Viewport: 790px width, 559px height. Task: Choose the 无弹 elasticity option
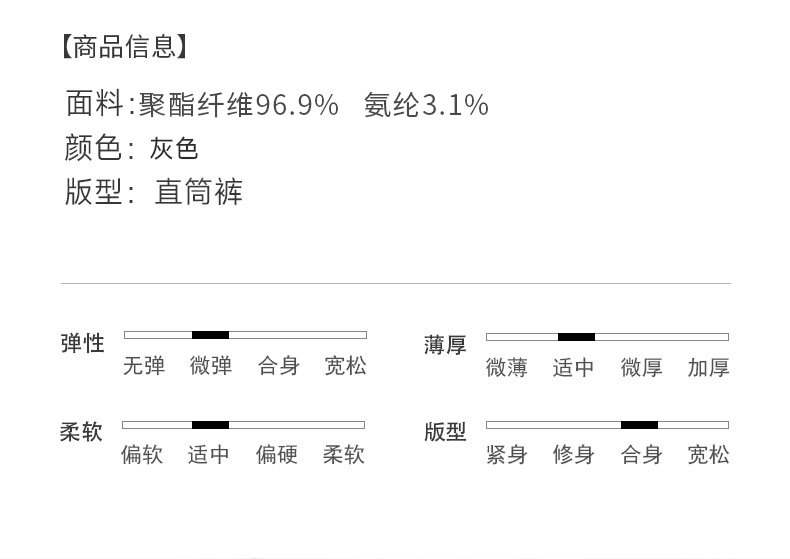(x=144, y=366)
